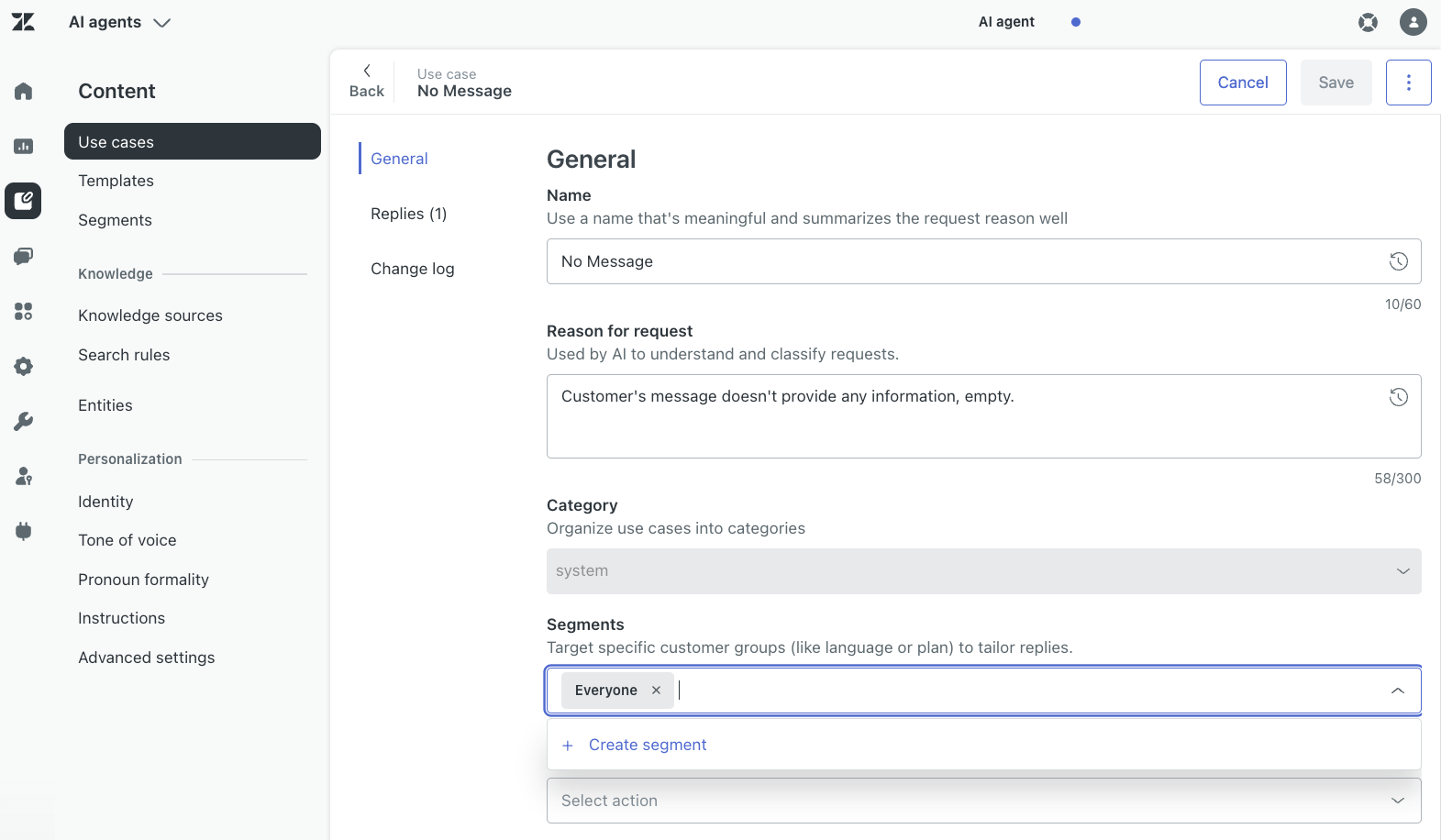Click the Zendesk logo icon
Viewport: 1441px width, 840px height.
[x=23, y=22]
